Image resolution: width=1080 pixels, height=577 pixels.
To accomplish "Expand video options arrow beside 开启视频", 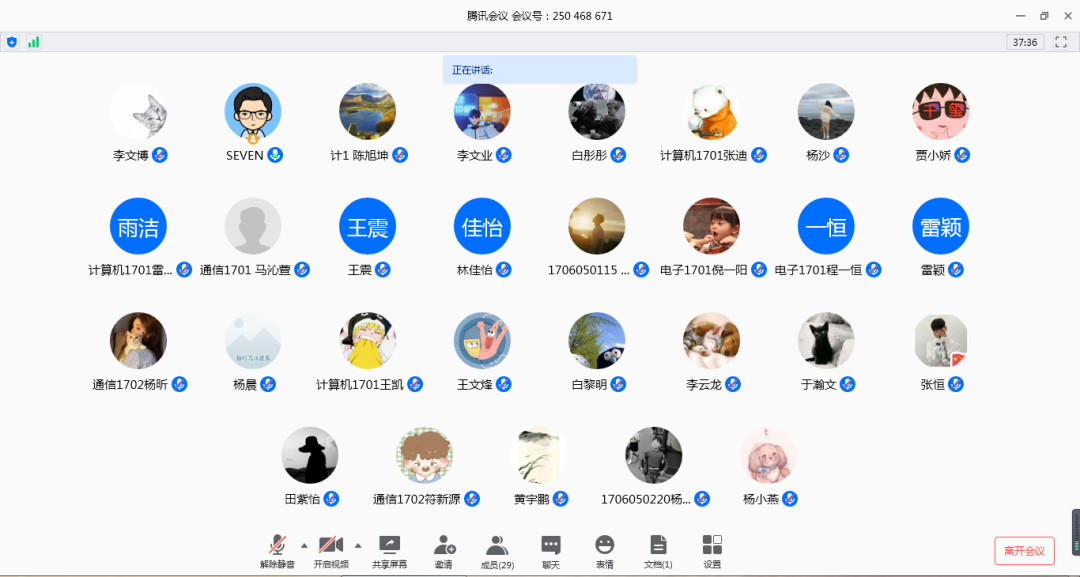I will pos(358,545).
